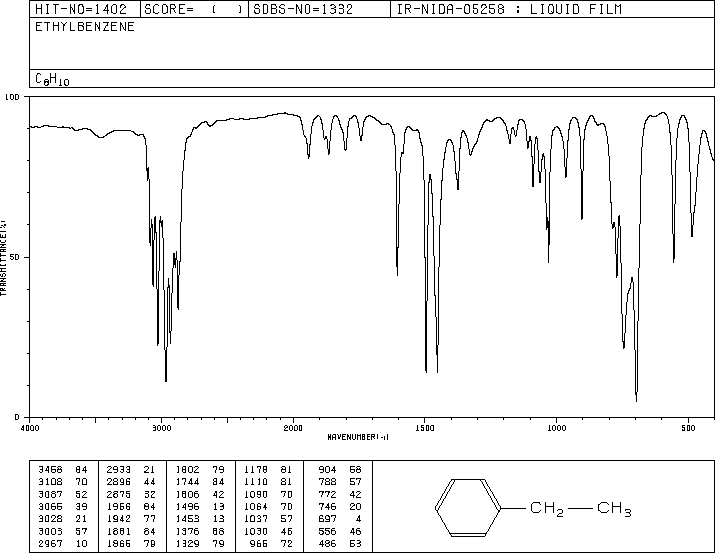Click peak table entry 1966
Viewport: 715px width, 553px height.
tap(119, 506)
